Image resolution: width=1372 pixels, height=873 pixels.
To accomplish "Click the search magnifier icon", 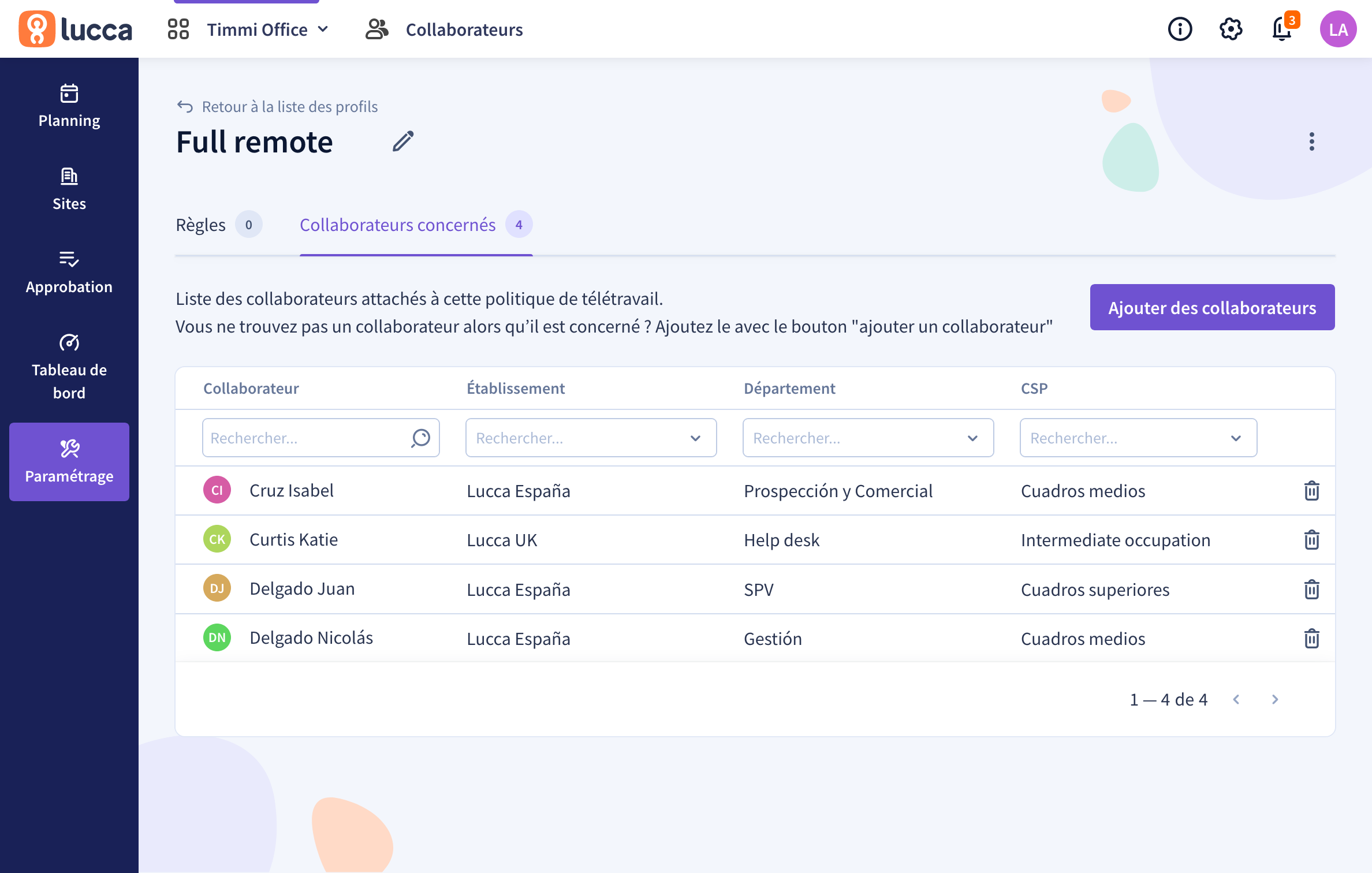I will point(421,438).
